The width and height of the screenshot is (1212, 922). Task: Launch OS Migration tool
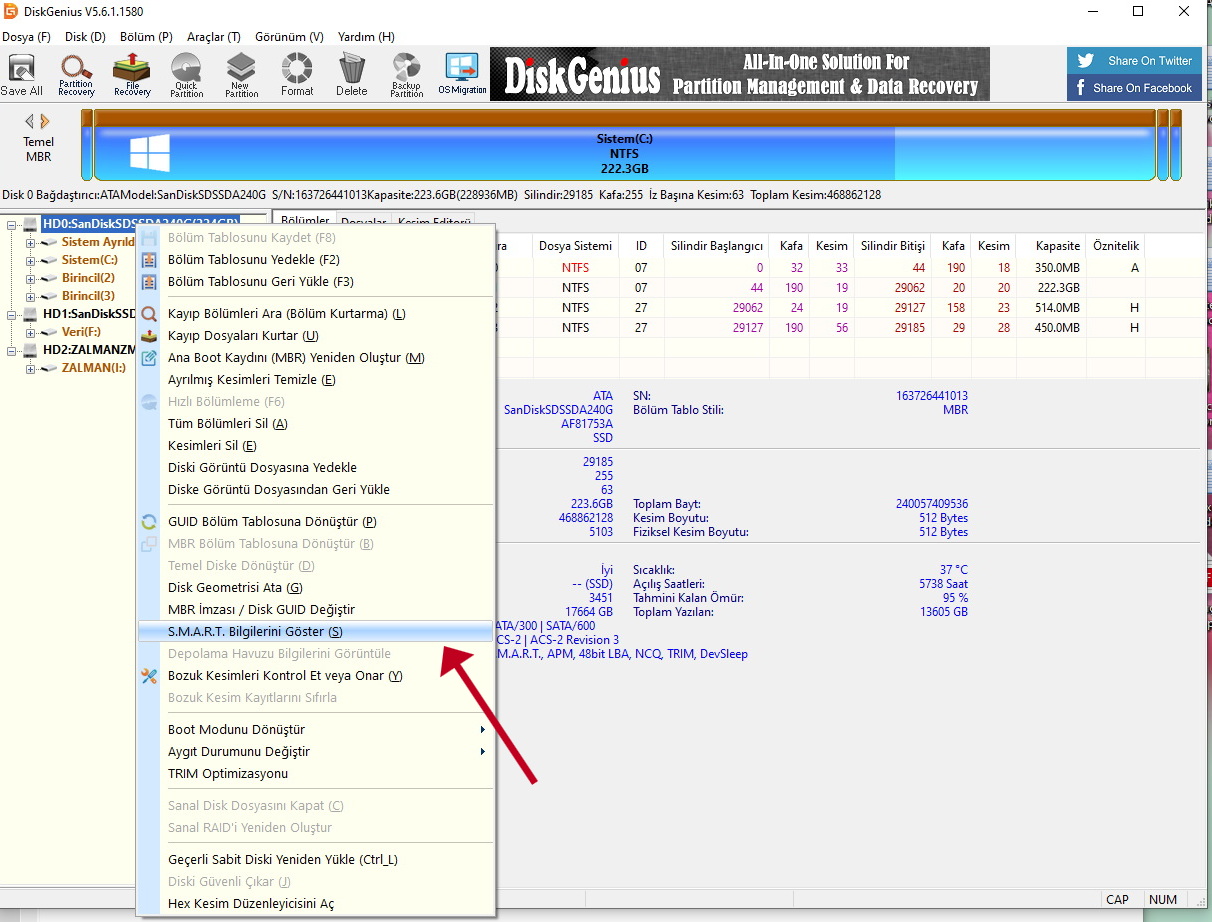coord(462,75)
